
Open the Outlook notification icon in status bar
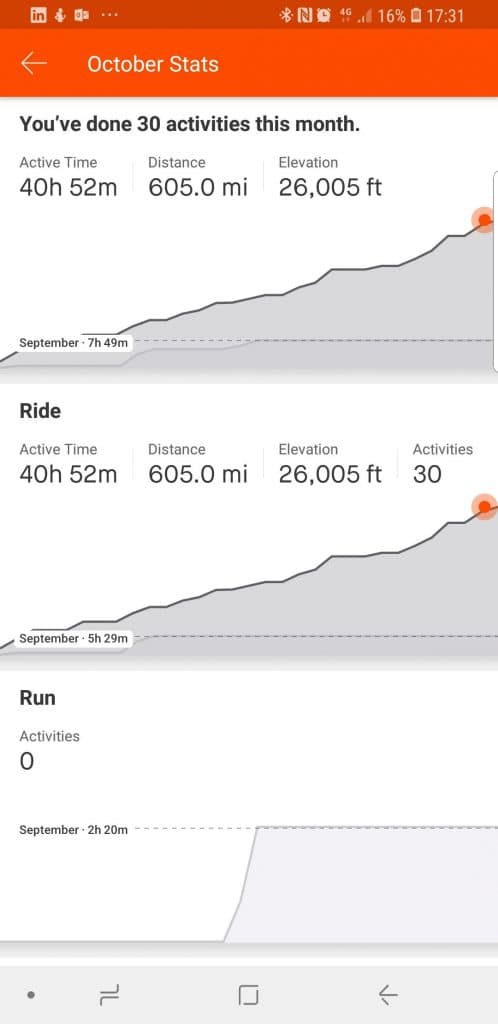coord(82,16)
